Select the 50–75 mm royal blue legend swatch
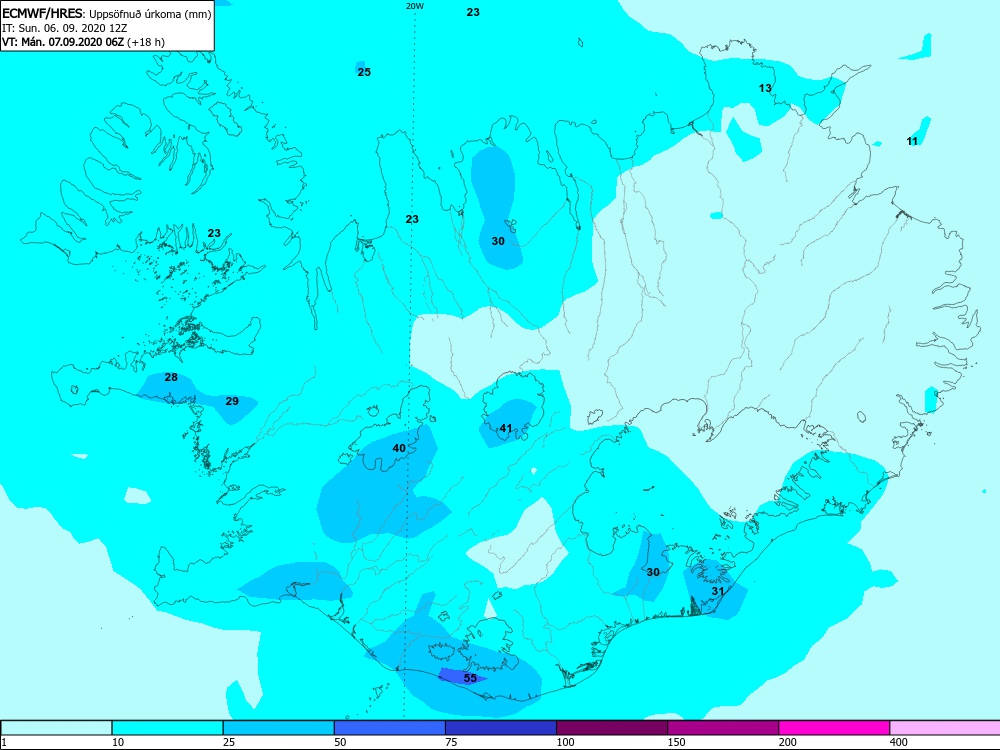Viewport: 1000px width, 750px height. pos(390,728)
